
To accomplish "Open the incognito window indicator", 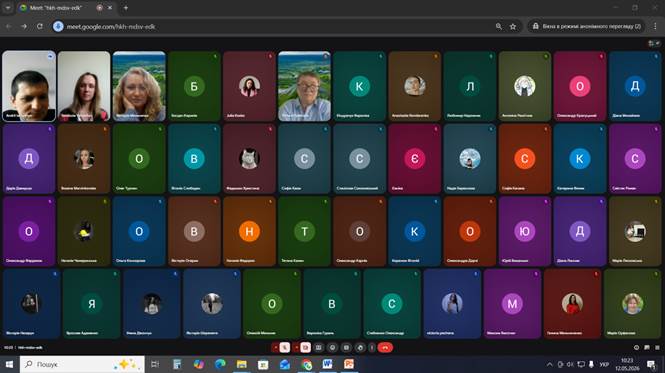I will [587, 26].
